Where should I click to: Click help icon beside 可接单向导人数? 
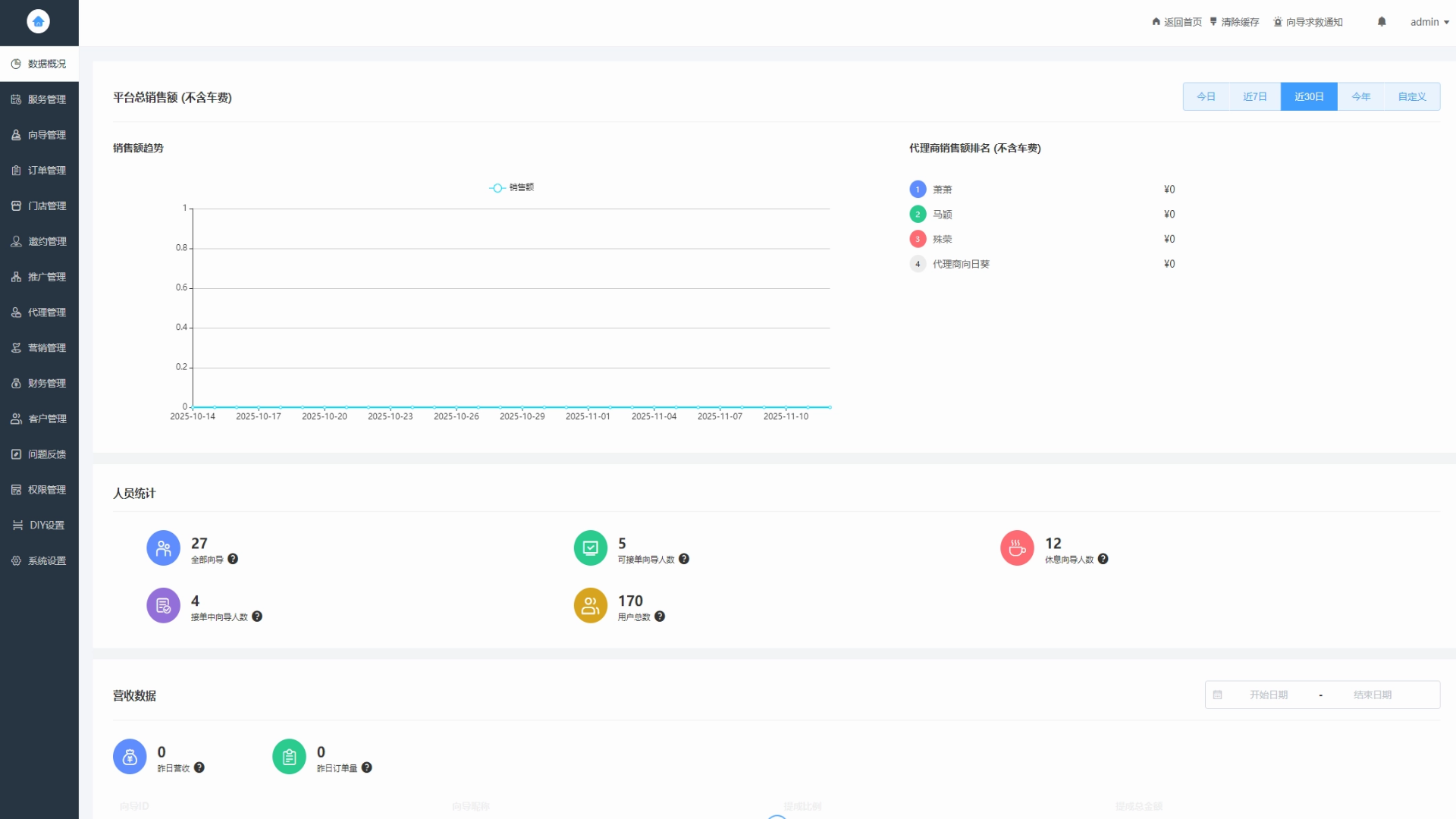(x=684, y=559)
